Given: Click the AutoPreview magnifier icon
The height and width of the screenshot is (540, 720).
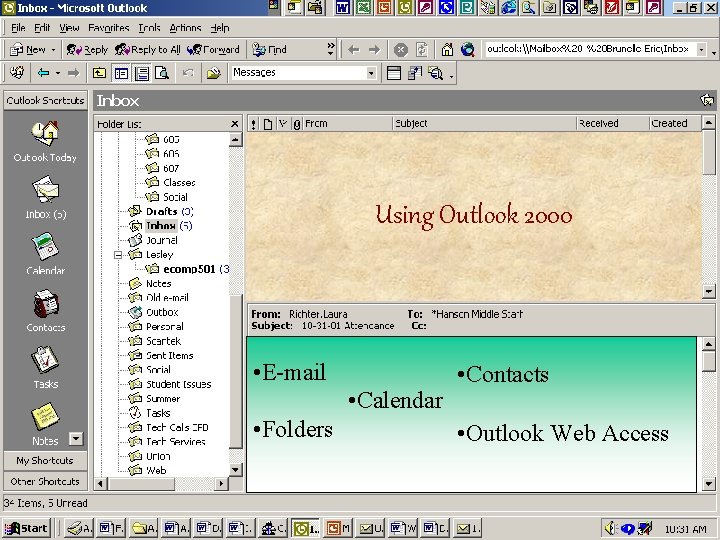Looking at the screenshot, I should [435, 73].
